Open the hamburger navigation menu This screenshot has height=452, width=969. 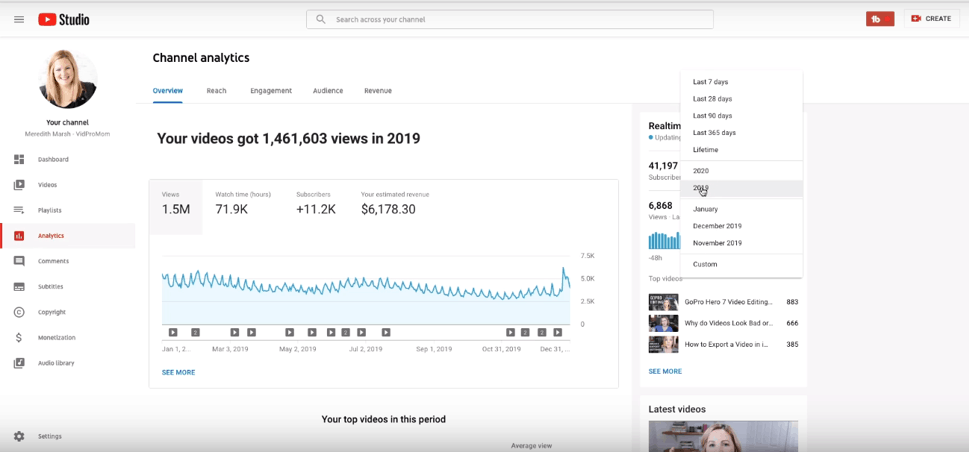pos(19,19)
